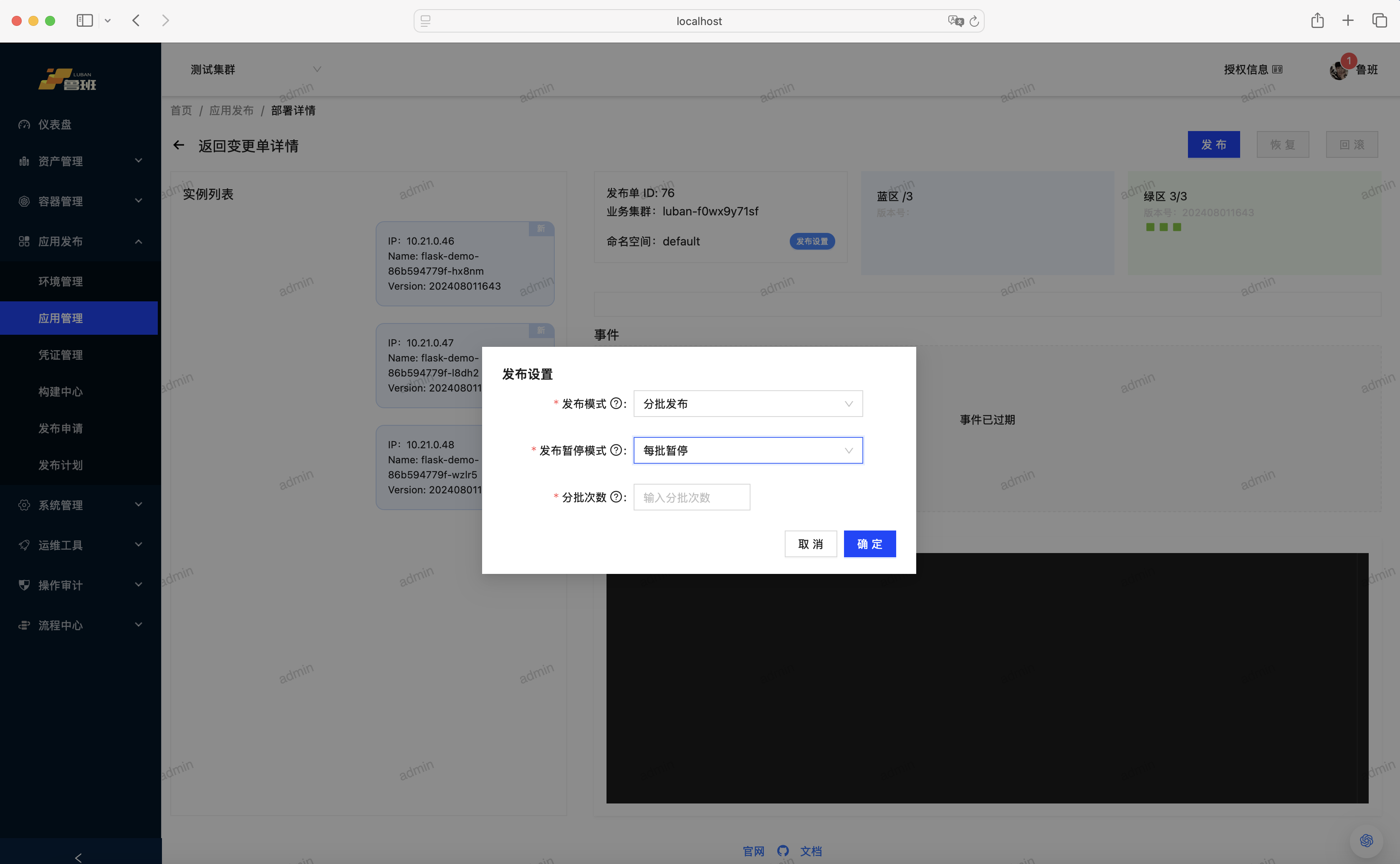Click the 取消 button in the dialog
The height and width of the screenshot is (864, 1400).
click(x=810, y=543)
